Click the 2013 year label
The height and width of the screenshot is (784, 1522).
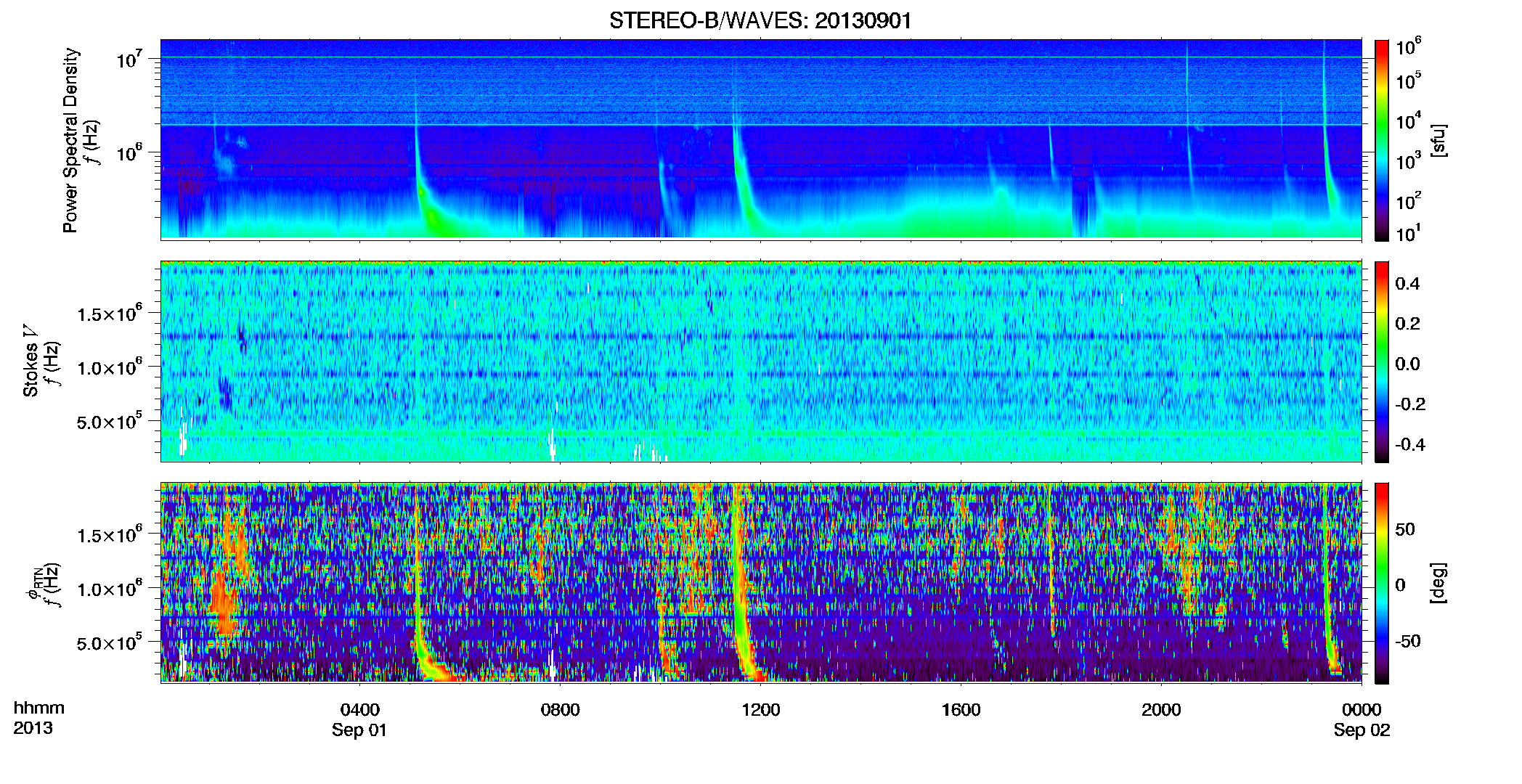(x=33, y=728)
